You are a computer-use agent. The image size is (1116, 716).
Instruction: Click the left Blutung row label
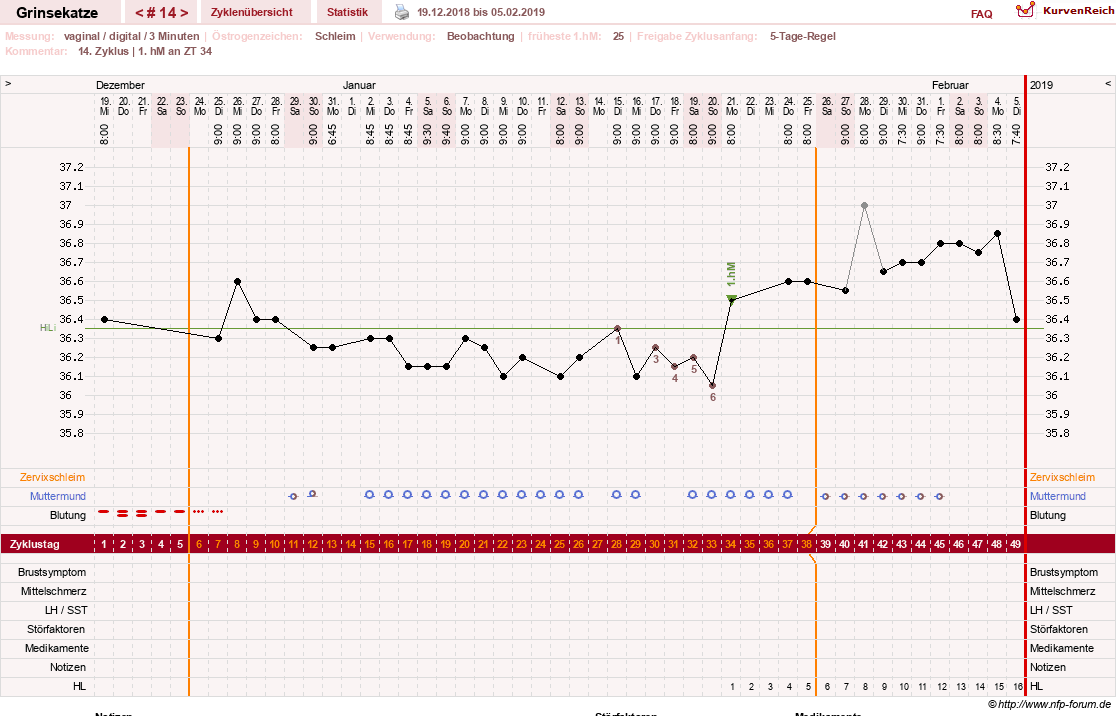point(68,515)
